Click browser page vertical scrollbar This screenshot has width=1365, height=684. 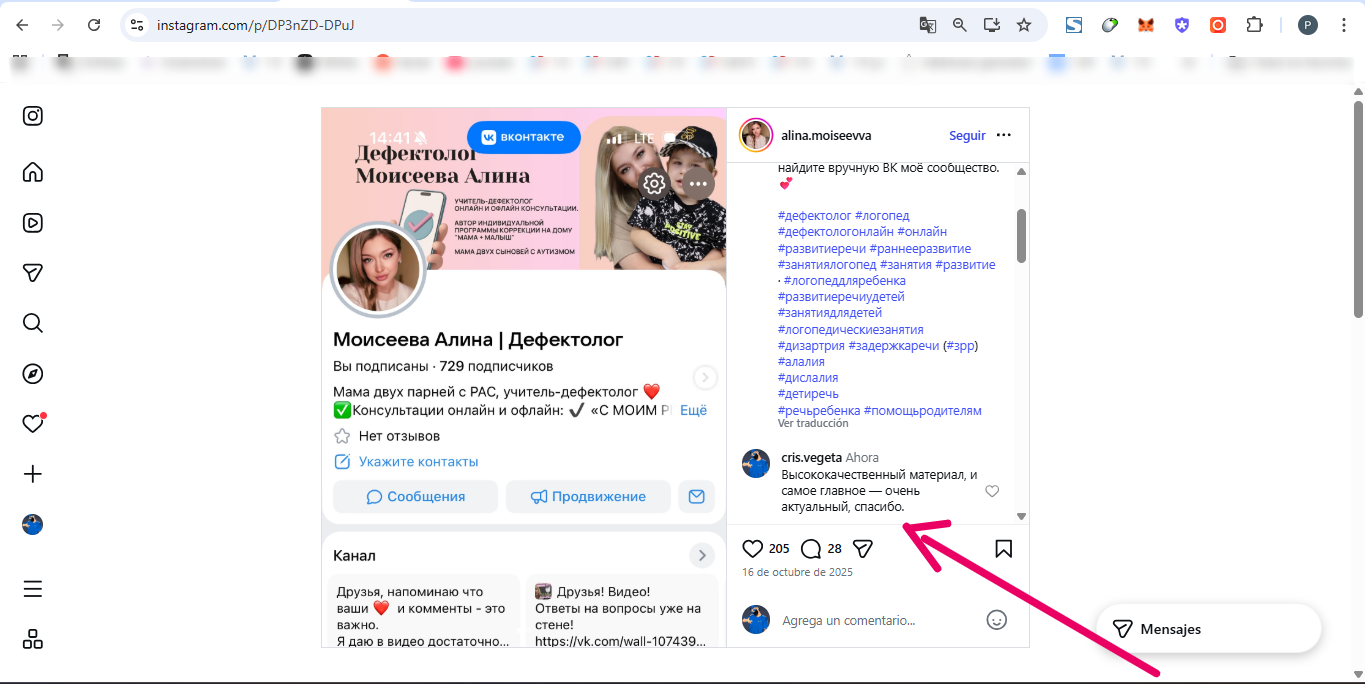pos(1358,209)
